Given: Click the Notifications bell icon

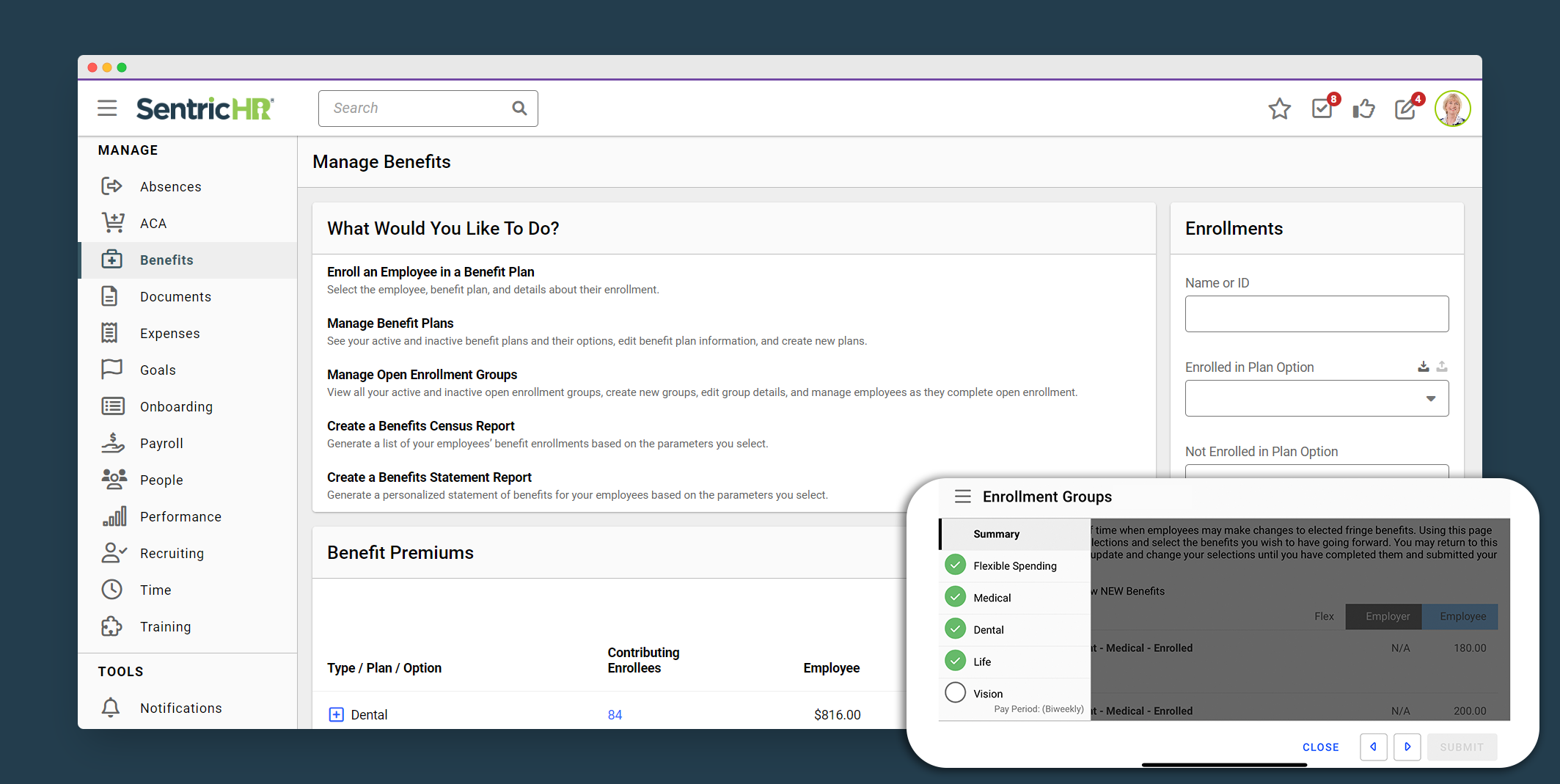Looking at the screenshot, I should [x=111, y=708].
